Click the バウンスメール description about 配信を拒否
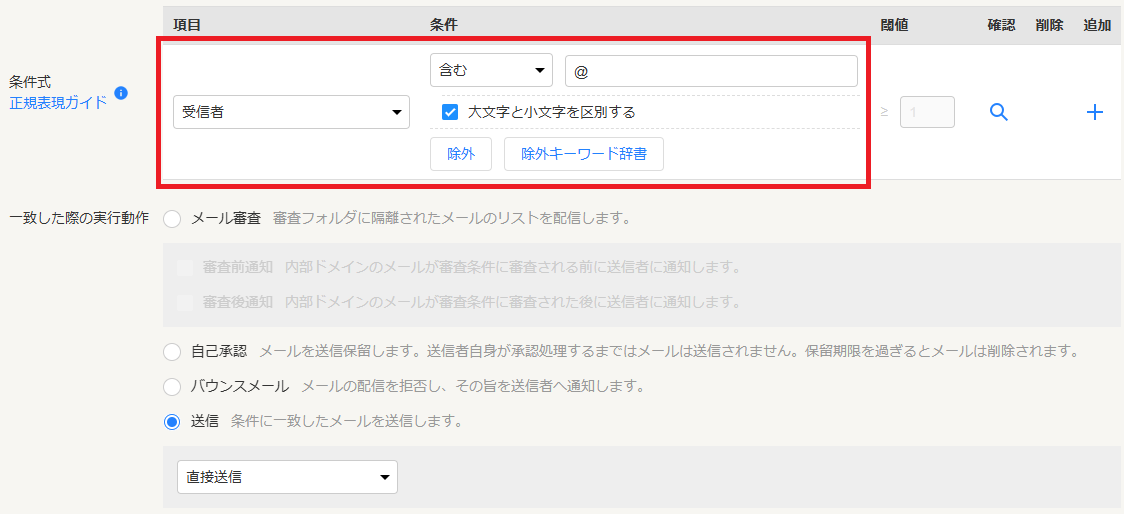The width and height of the screenshot is (1124, 514). (x=473, y=386)
